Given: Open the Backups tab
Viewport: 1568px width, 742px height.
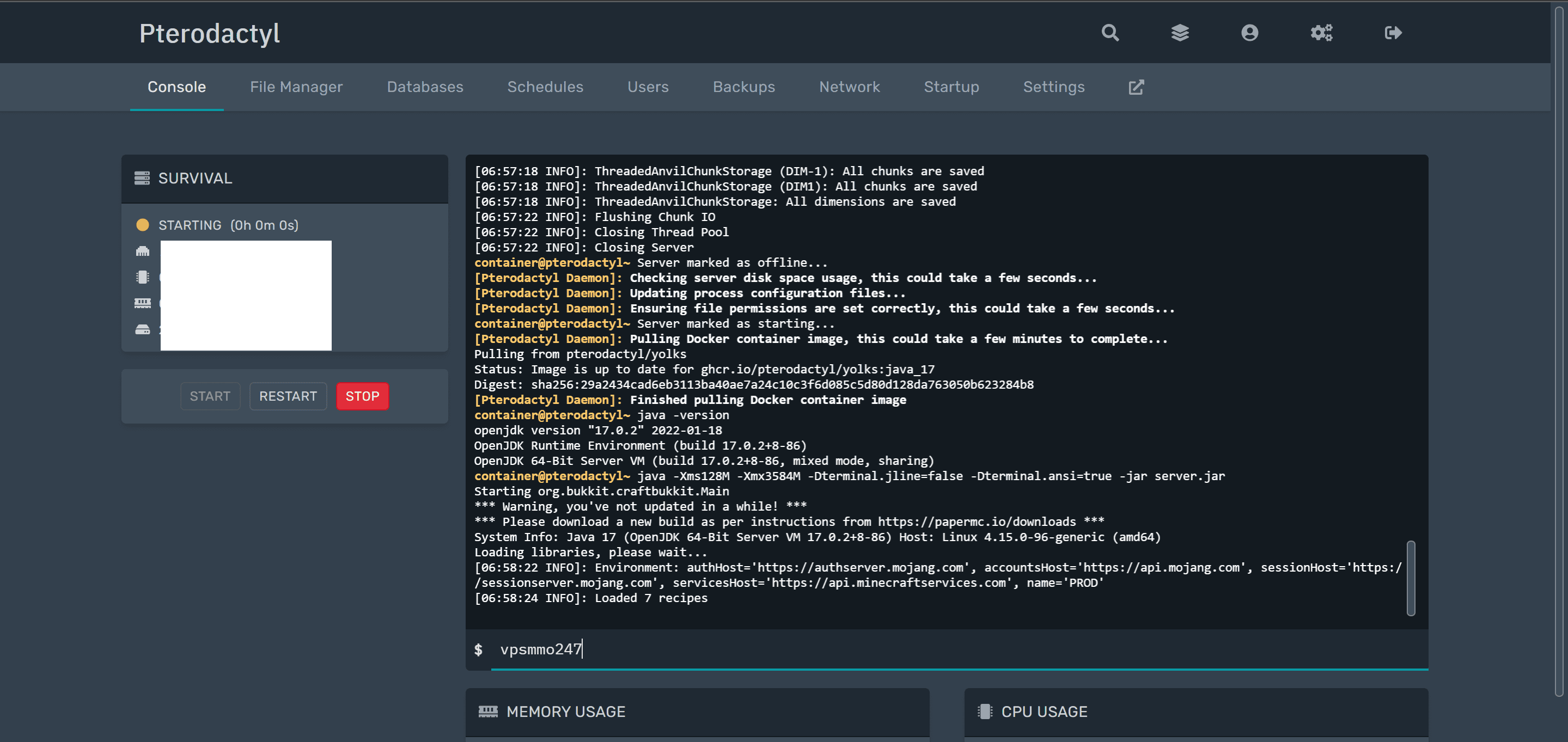Looking at the screenshot, I should (x=743, y=87).
